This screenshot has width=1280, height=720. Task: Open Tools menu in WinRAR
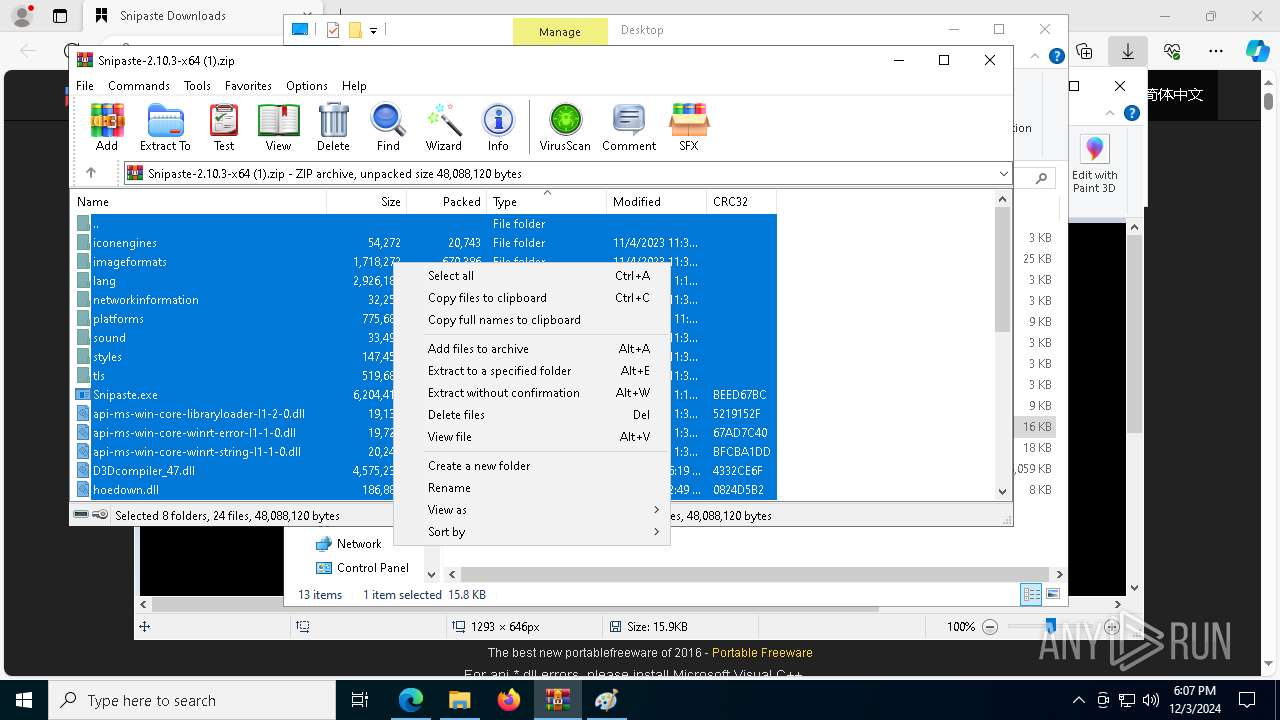(197, 86)
